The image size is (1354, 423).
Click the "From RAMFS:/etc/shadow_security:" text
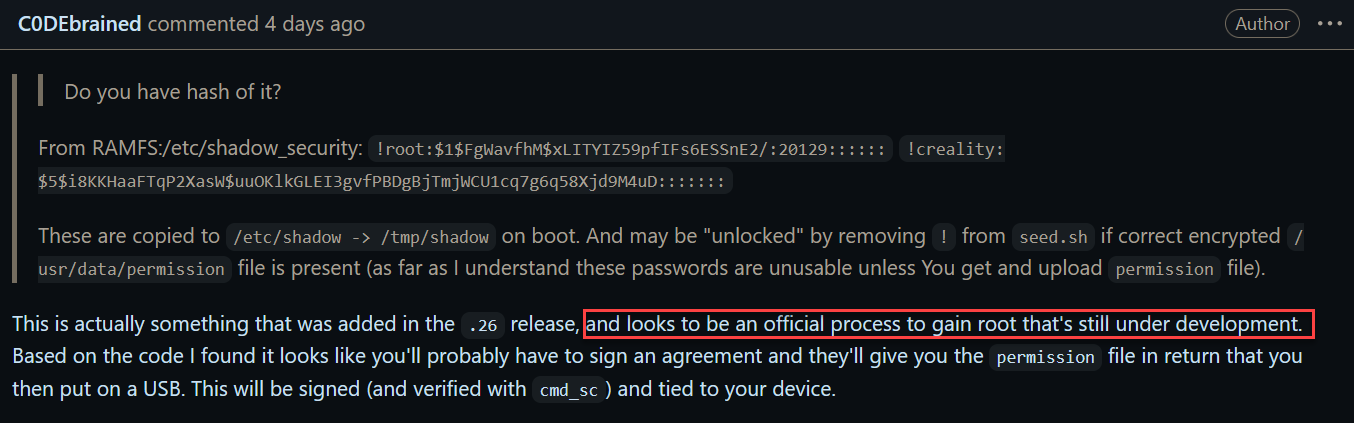(x=200, y=149)
